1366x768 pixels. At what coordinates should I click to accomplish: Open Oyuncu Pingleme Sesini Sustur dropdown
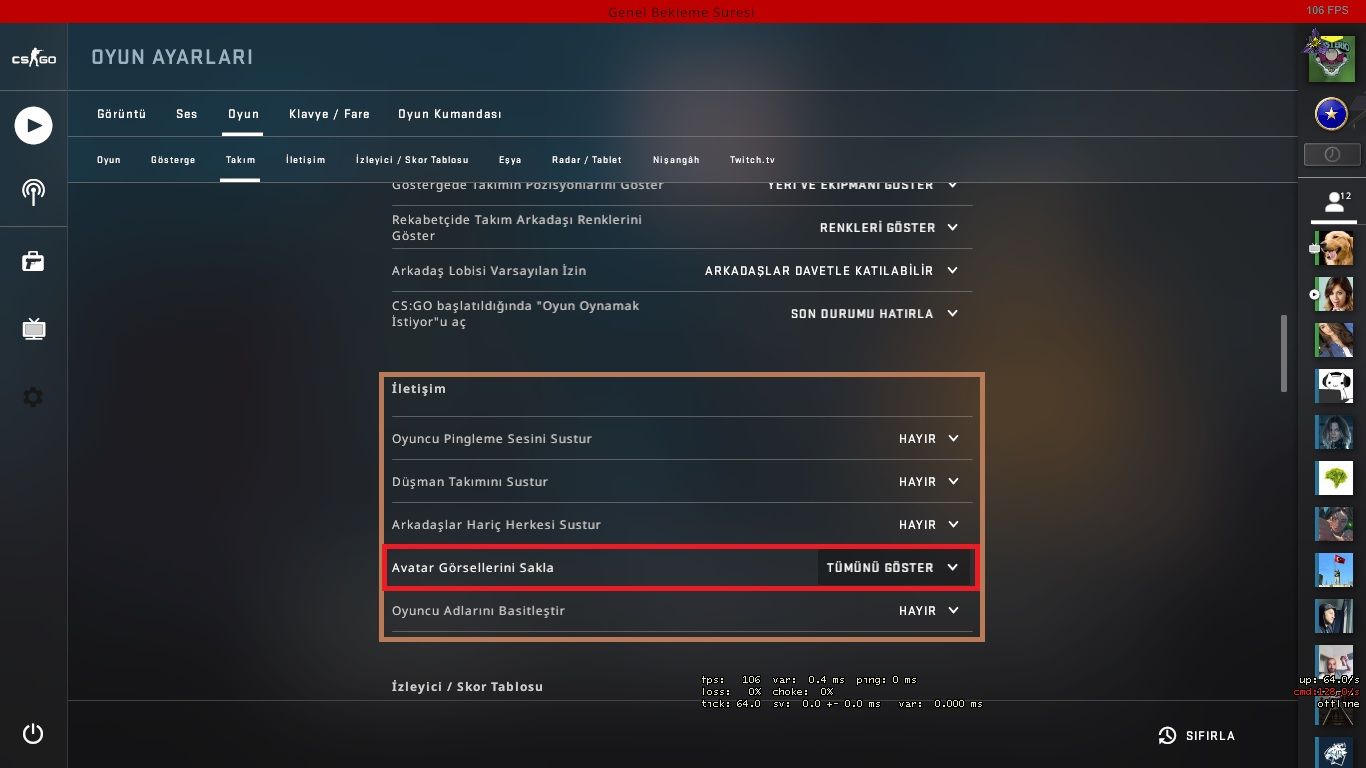point(929,439)
